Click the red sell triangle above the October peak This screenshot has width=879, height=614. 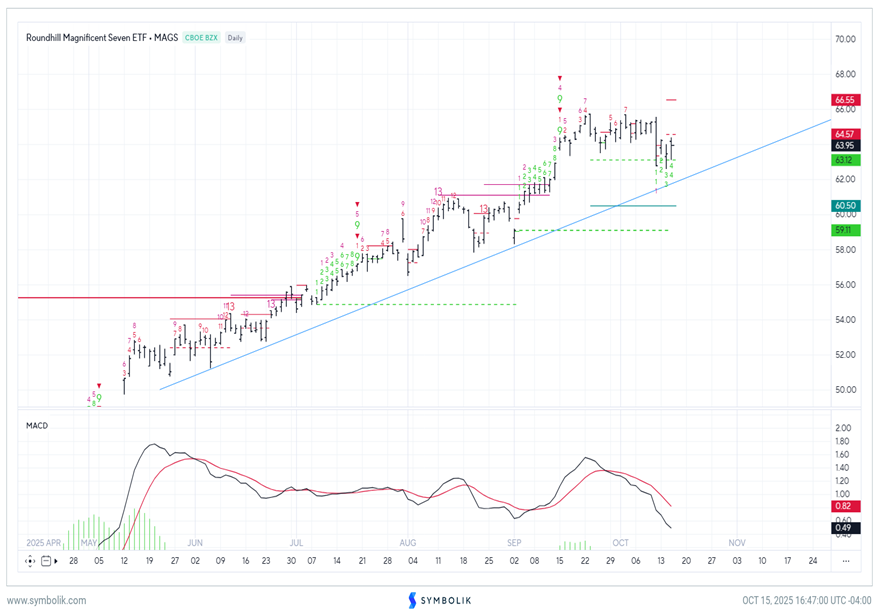[x=560, y=77]
